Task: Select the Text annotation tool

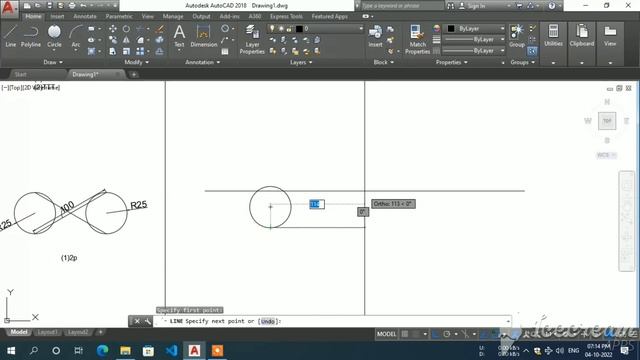Action: (x=179, y=36)
